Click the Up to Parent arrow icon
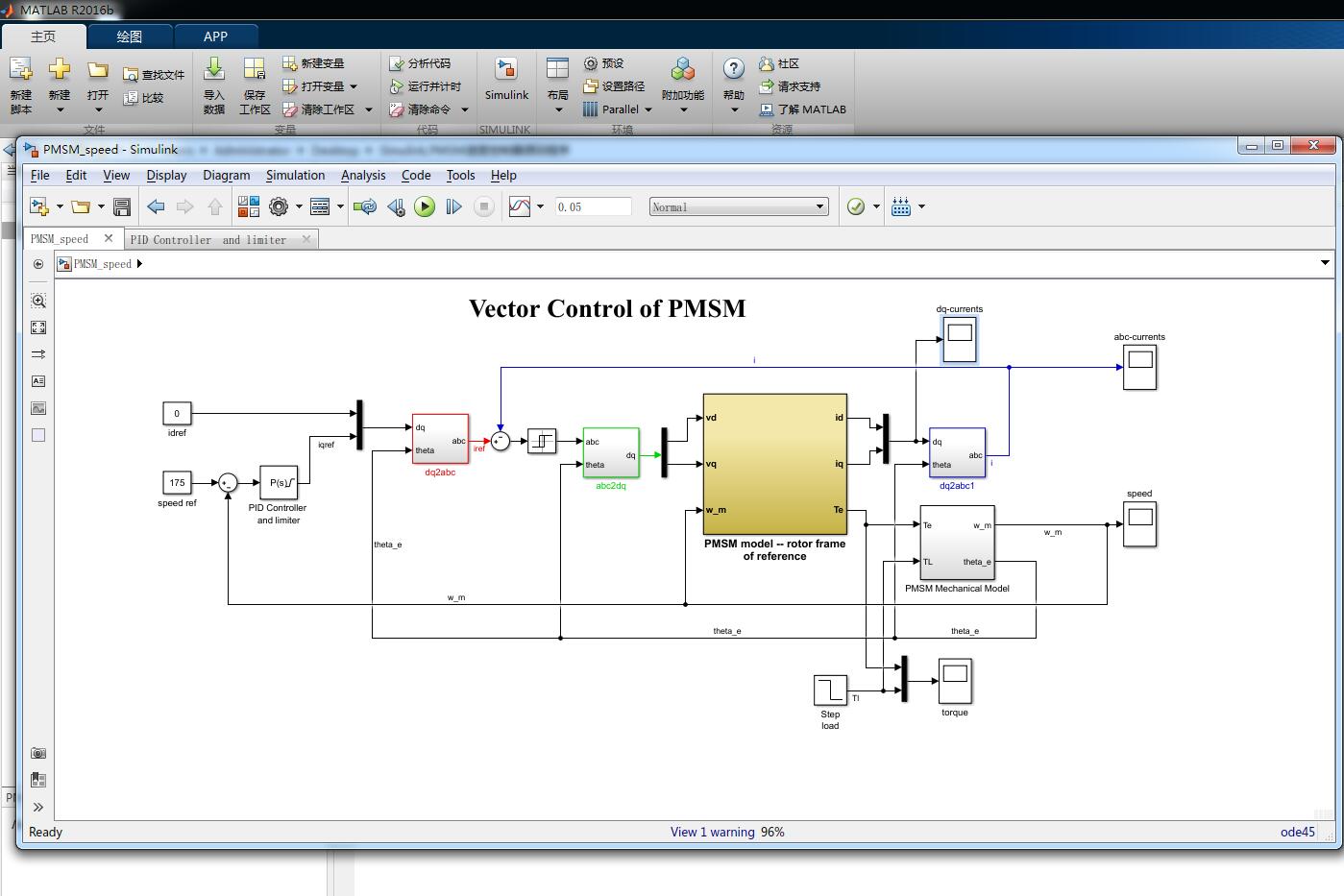Image resolution: width=1344 pixels, height=896 pixels. pos(215,206)
